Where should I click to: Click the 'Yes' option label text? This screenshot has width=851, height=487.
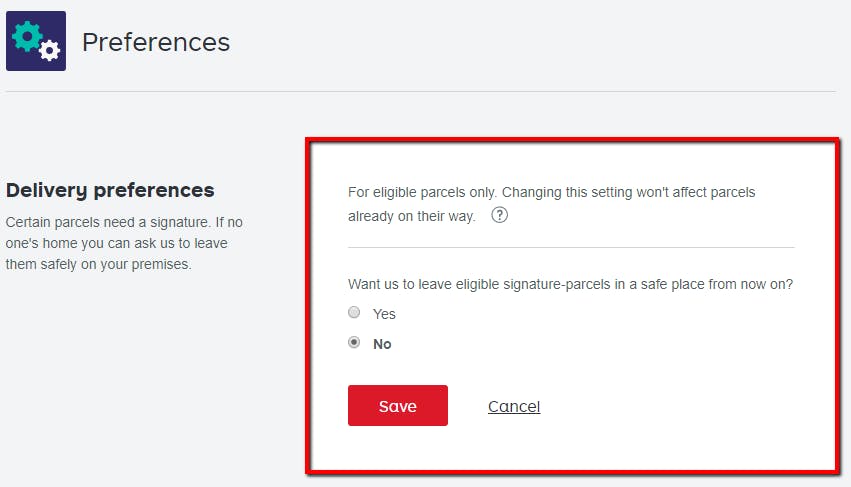point(384,314)
